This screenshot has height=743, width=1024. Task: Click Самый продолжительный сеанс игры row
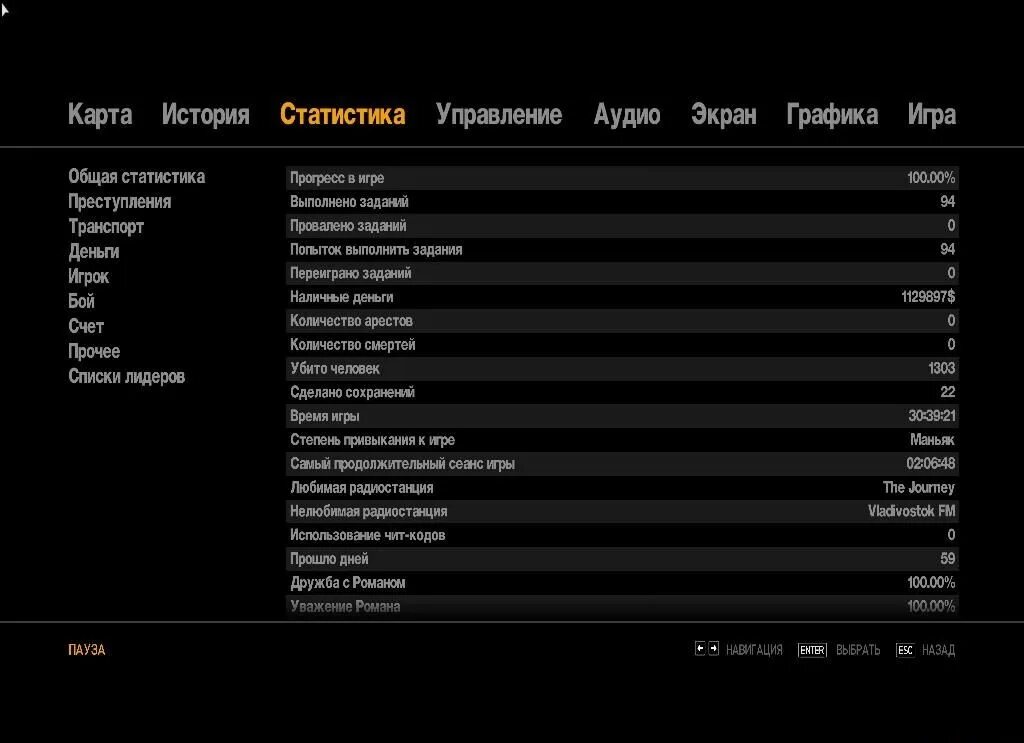pos(622,464)
